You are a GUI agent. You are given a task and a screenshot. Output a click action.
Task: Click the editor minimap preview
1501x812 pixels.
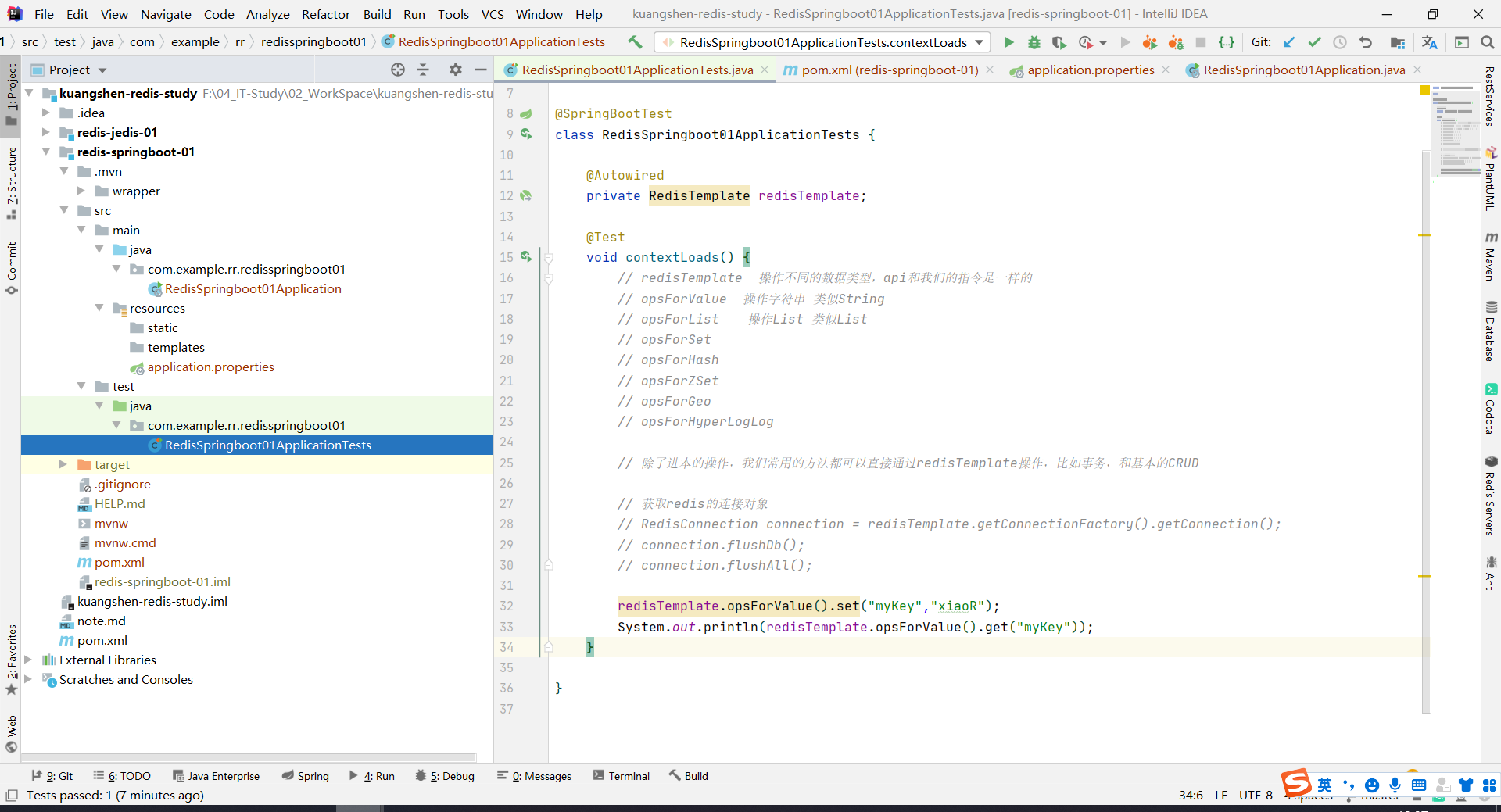pyautogui.click(x=1456, y=131)
